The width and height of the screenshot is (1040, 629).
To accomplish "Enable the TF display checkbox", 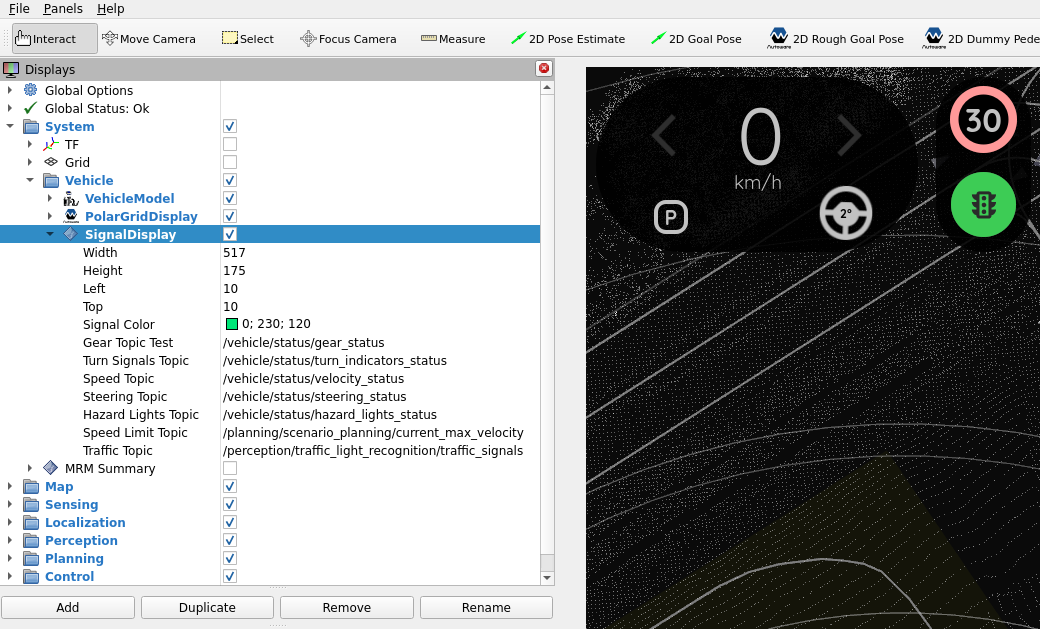I will click(x=230, y=144).
